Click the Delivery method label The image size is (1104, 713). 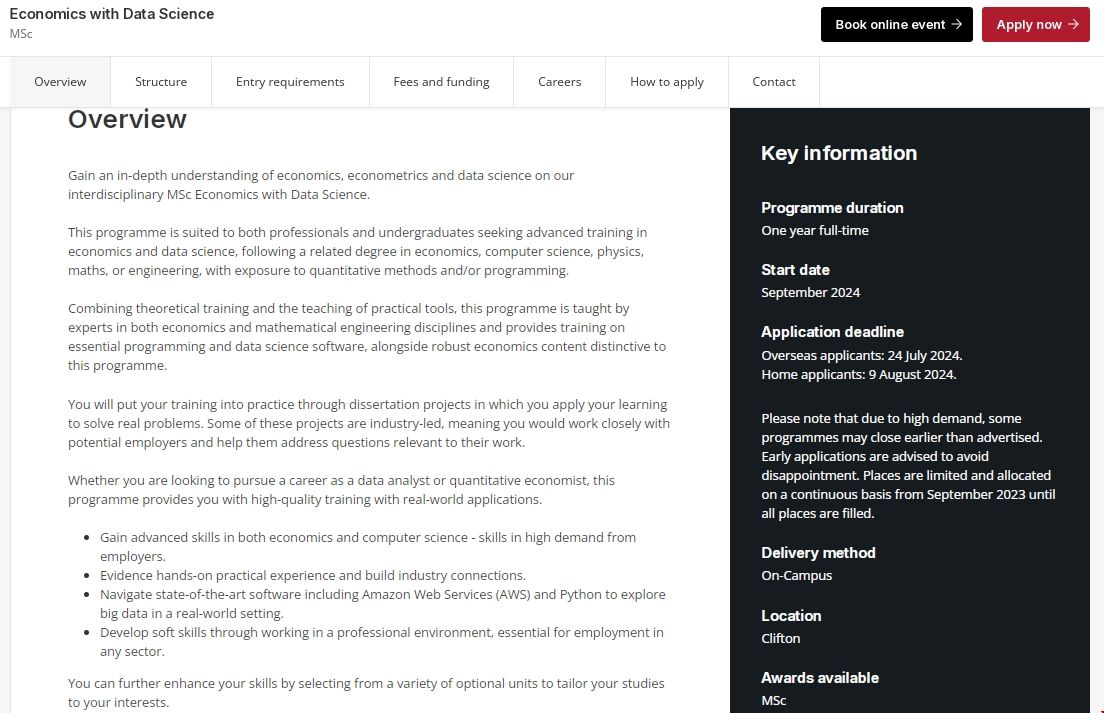pyautogui.click(x=818, y=553)
